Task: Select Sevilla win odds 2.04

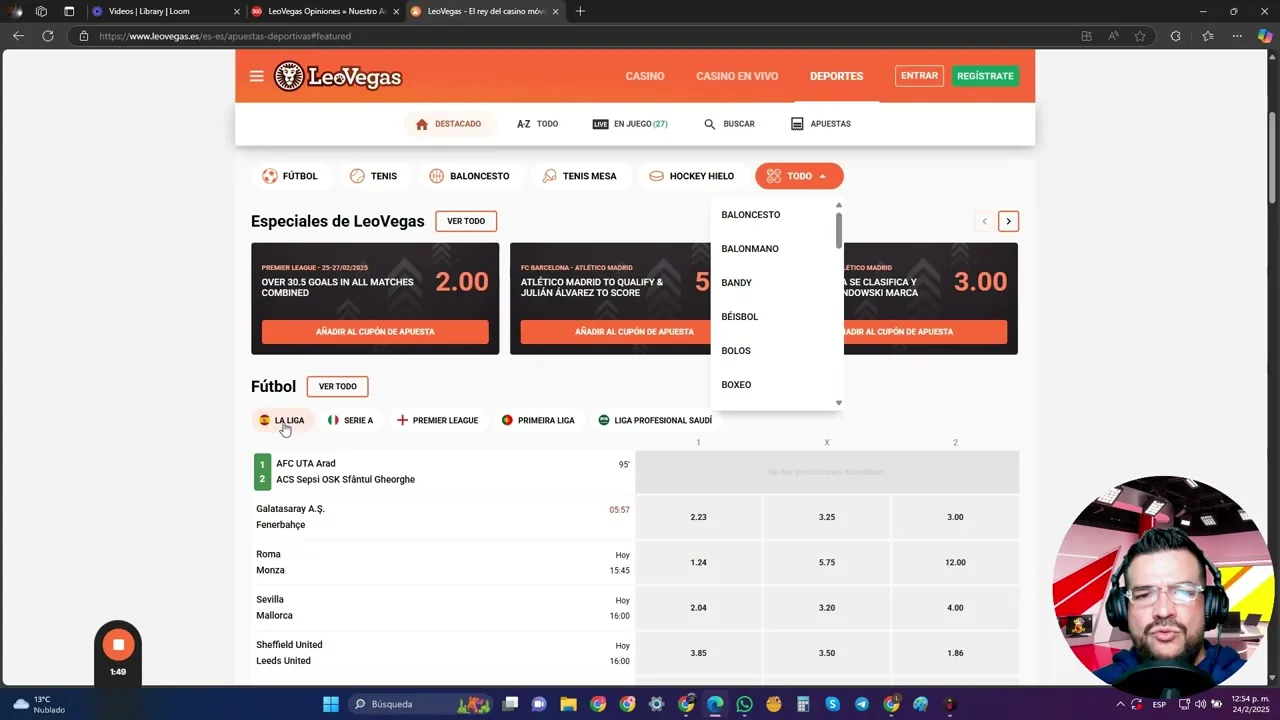Action: point(698,607)
